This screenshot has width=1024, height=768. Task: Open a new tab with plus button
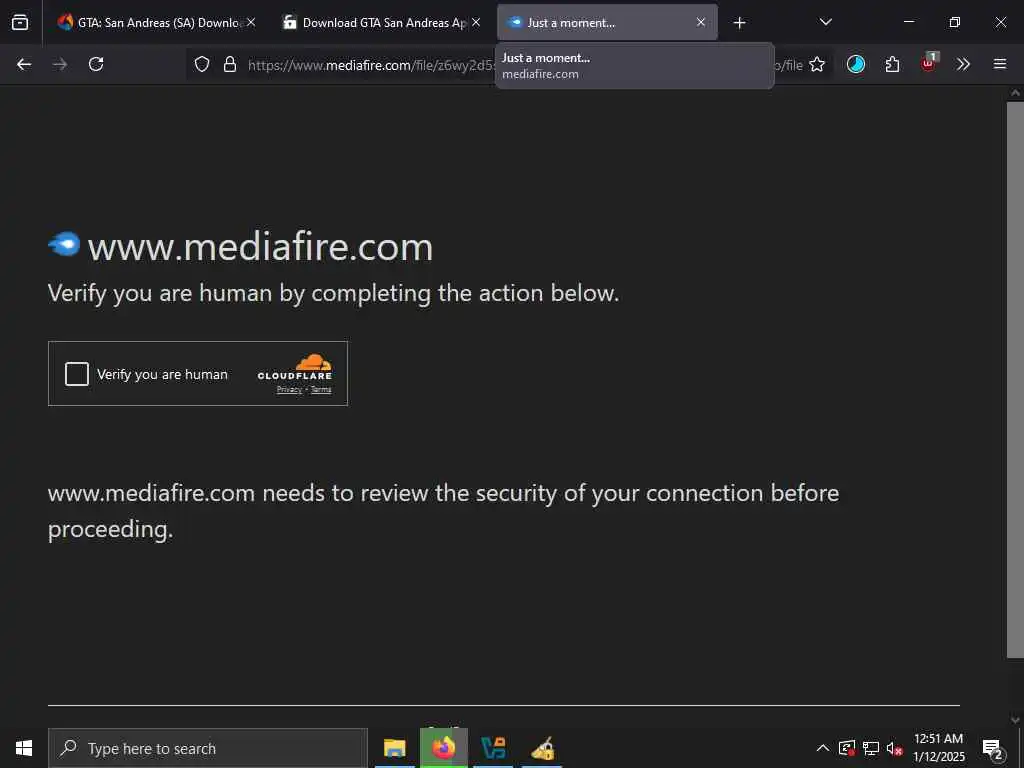coord(739,23)
